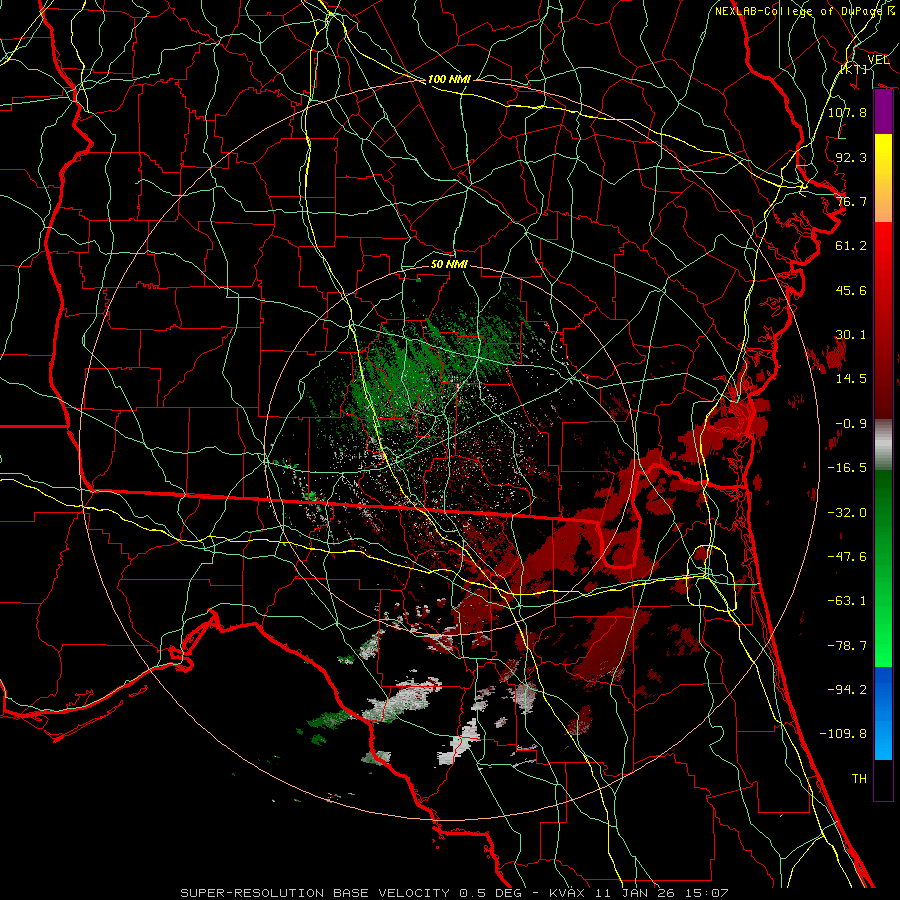Image resolution: width=900 pixels, height=900 pixels.
Task: Click the -94.2 value on the velocity scale
Action: 847,690
